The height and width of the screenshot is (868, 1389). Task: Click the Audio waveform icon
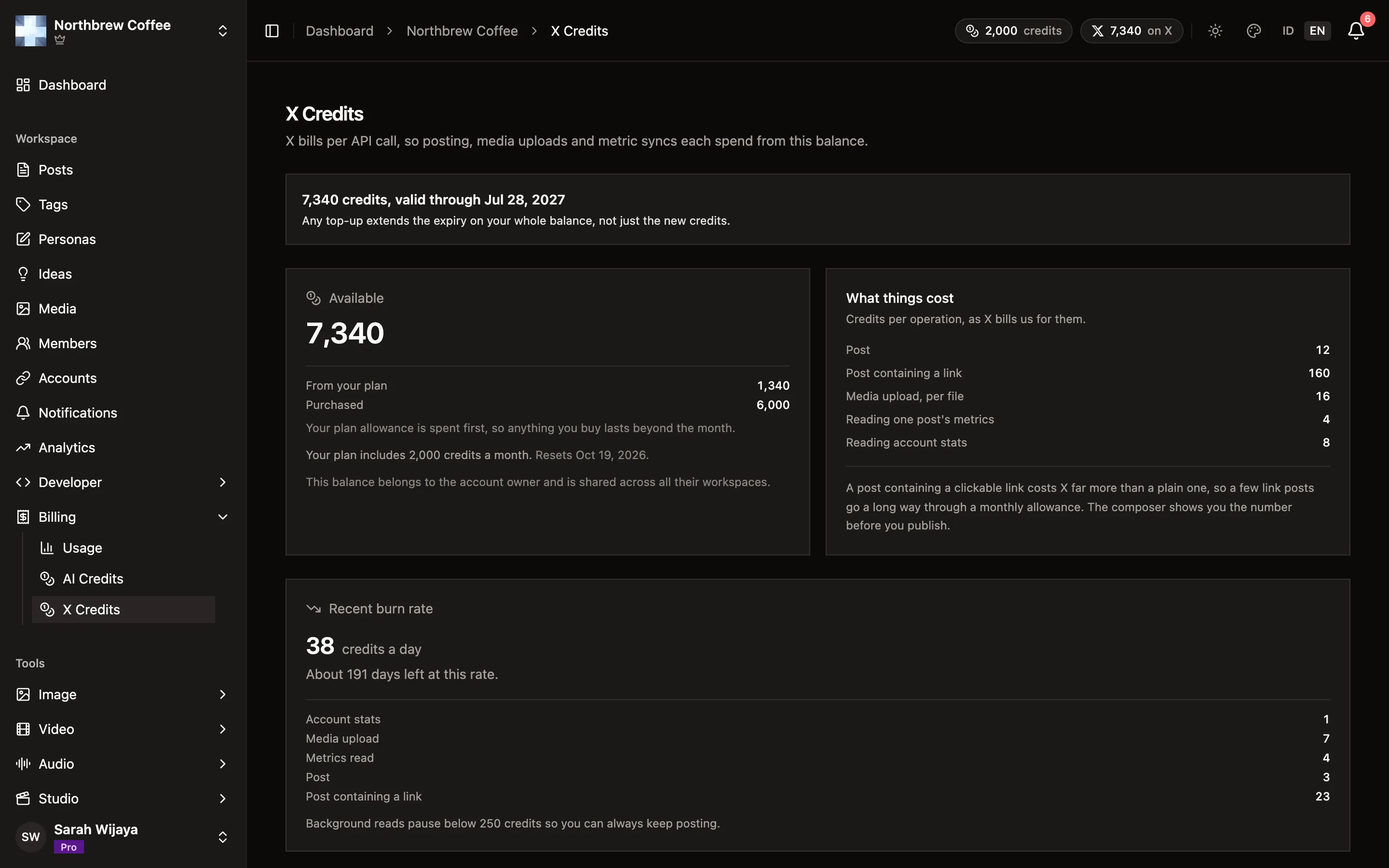pos(23,764)
